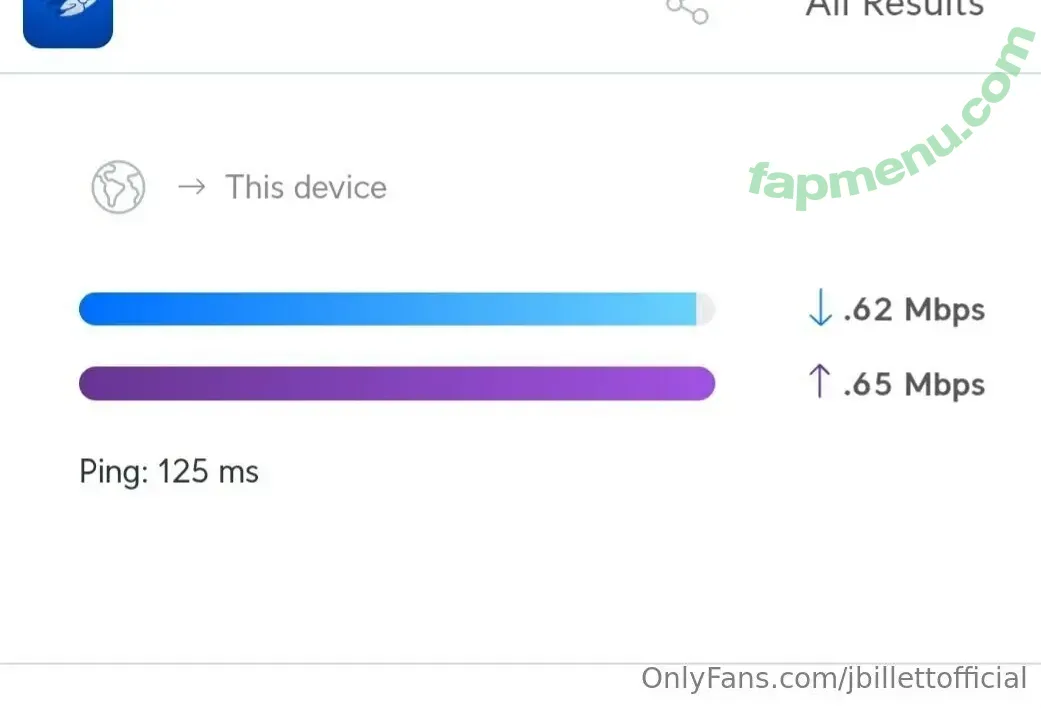This screenshot has width=1041, height=708.
Task: Click the arrow pointing to This device
Action: click(x=192, y=187)
